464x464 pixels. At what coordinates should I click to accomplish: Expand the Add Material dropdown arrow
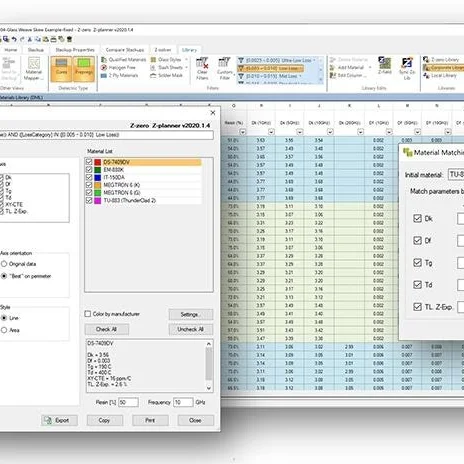click(370, 68)
